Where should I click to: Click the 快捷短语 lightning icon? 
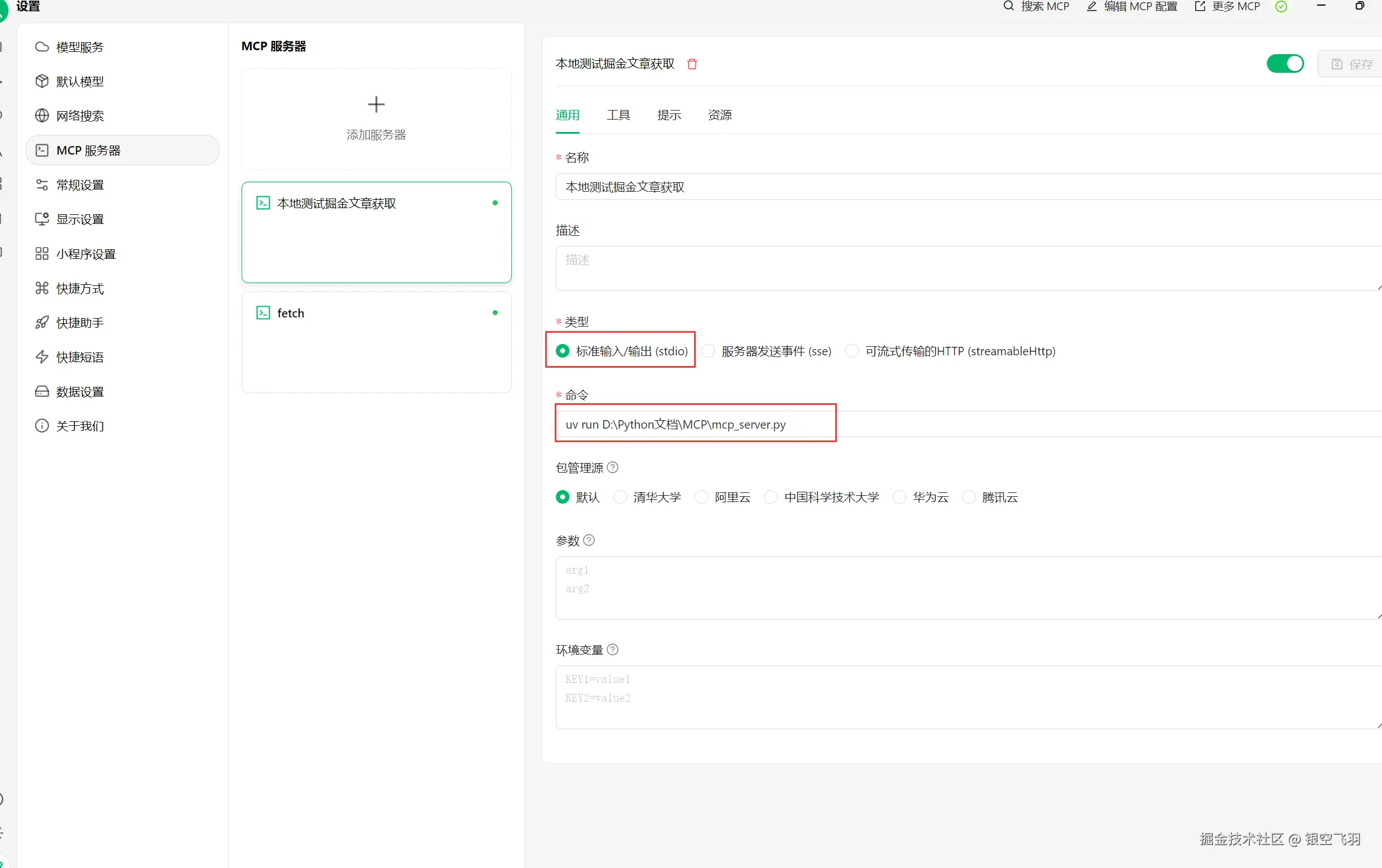[42, 357]
